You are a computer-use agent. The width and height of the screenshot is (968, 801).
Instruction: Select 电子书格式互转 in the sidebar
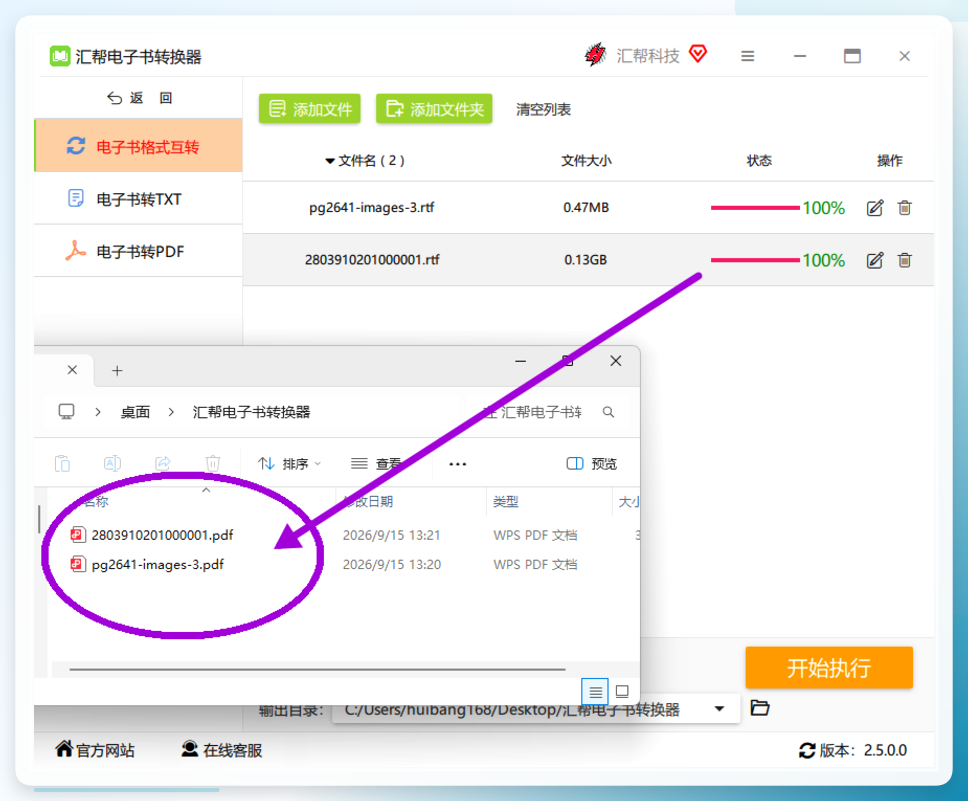pos(139,146)
